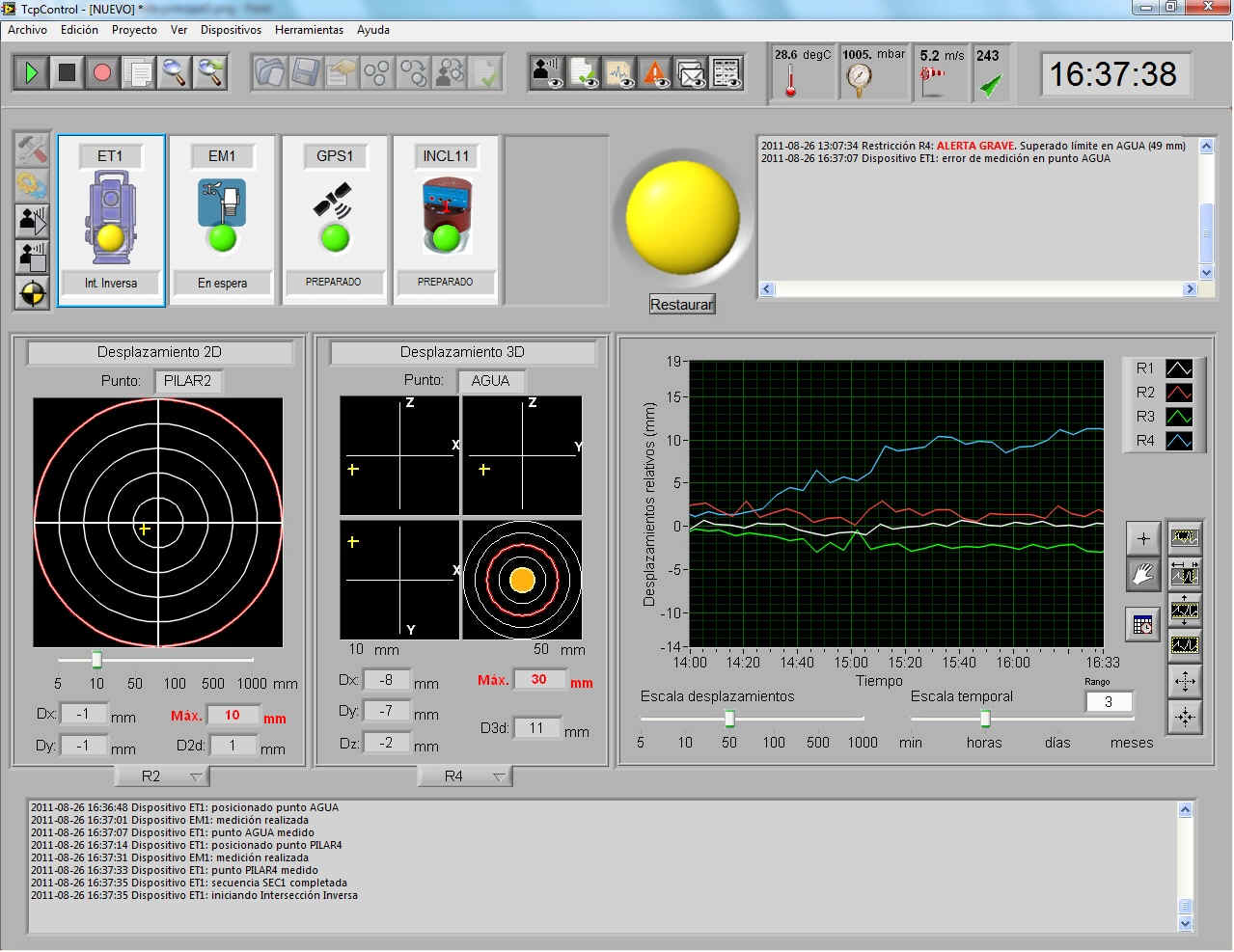The width and height of the screenshot is (1234, 952).
Task: Toggle the R4 blue plot legend
Action: (x=1179, y=441)
